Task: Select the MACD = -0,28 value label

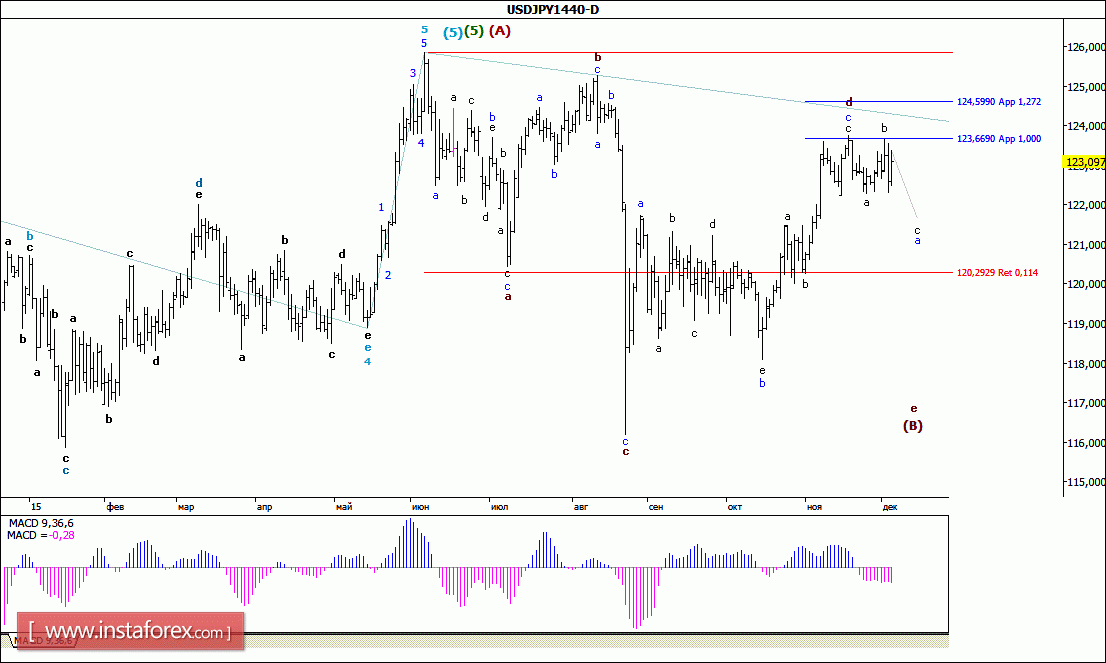Action: (41, 535)
